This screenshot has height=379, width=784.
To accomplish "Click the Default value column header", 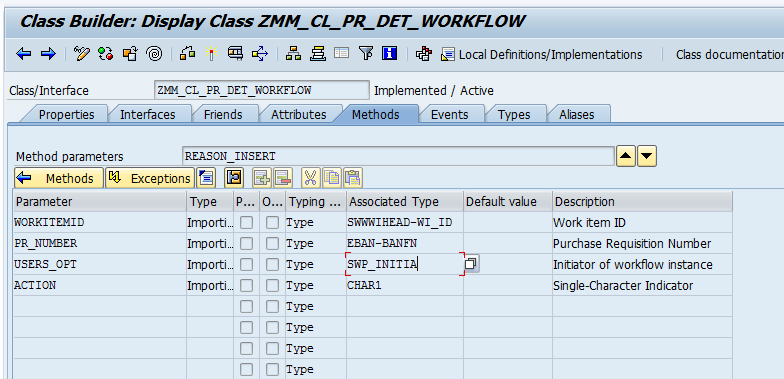I will point(508,202).
